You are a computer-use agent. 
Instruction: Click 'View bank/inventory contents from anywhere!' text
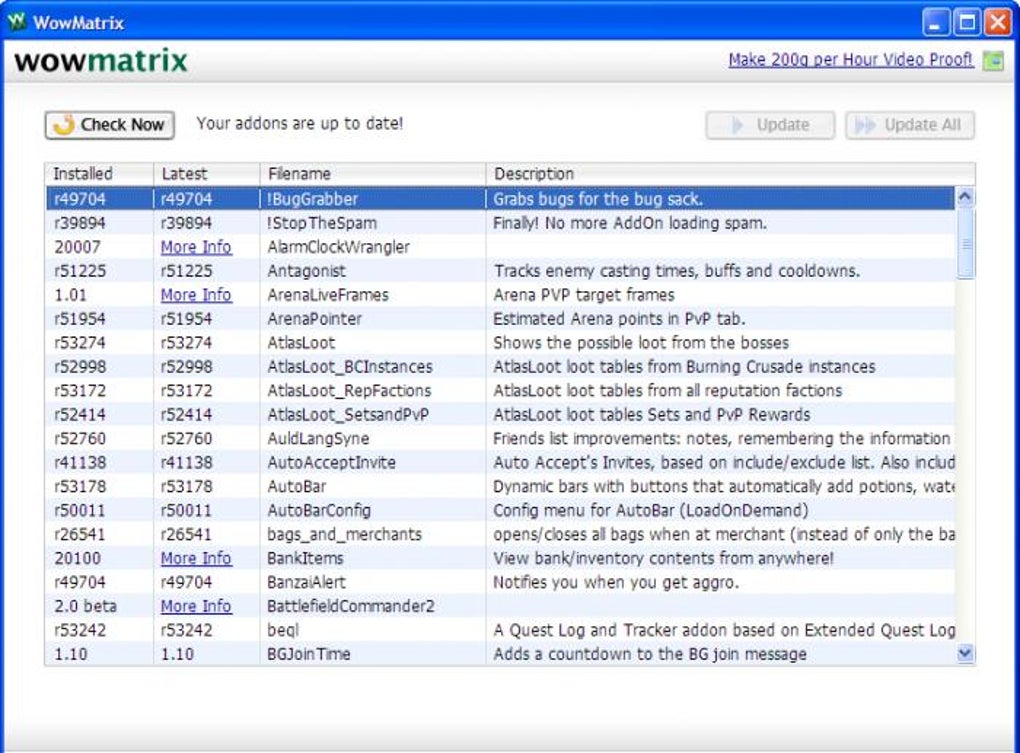click(664, 559)
